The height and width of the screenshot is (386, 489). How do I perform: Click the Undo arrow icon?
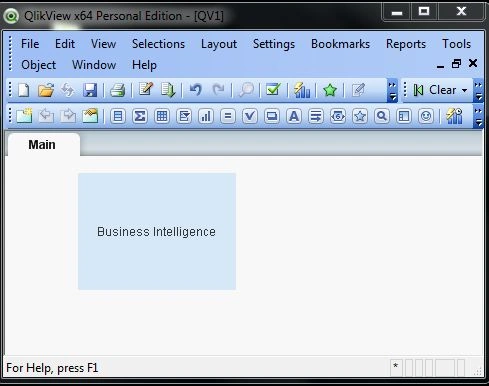pos(195,90)
